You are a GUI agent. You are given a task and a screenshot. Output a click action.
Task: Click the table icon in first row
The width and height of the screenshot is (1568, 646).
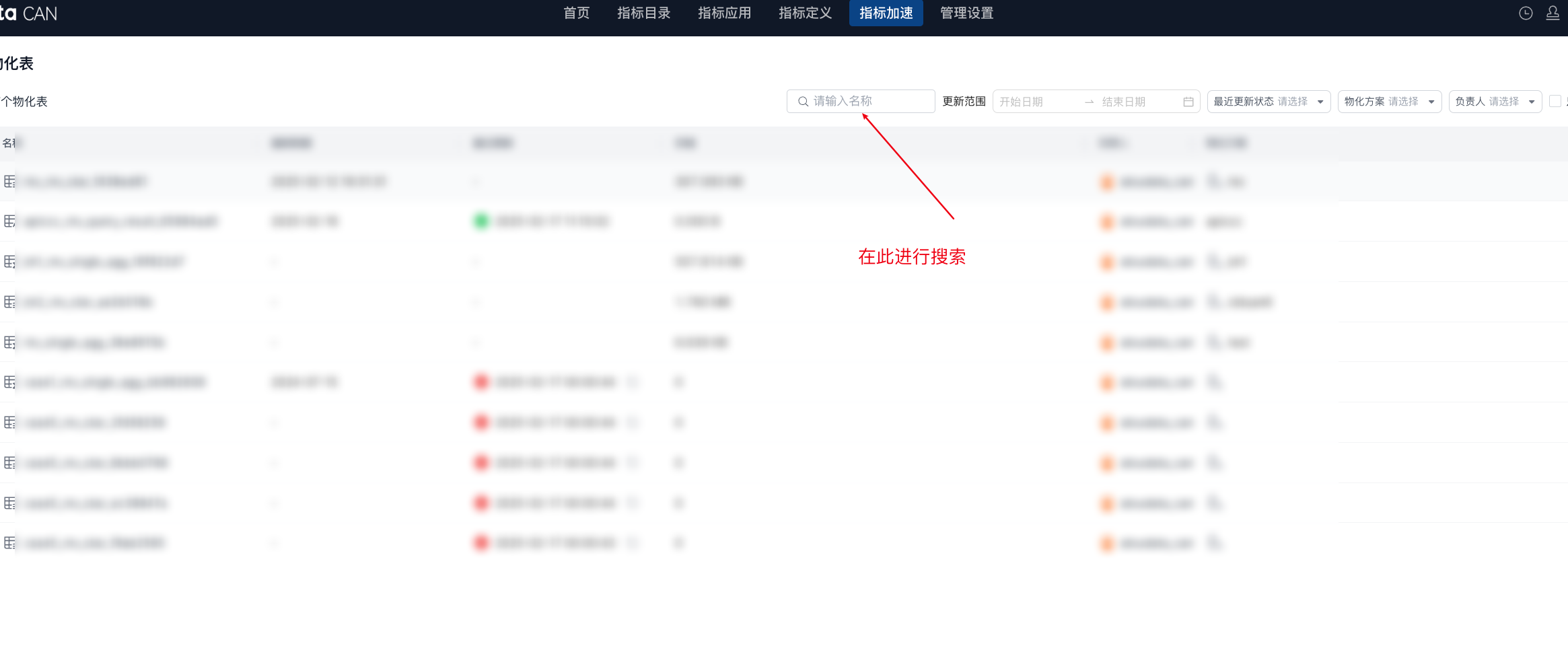click(x=9, y=182)
